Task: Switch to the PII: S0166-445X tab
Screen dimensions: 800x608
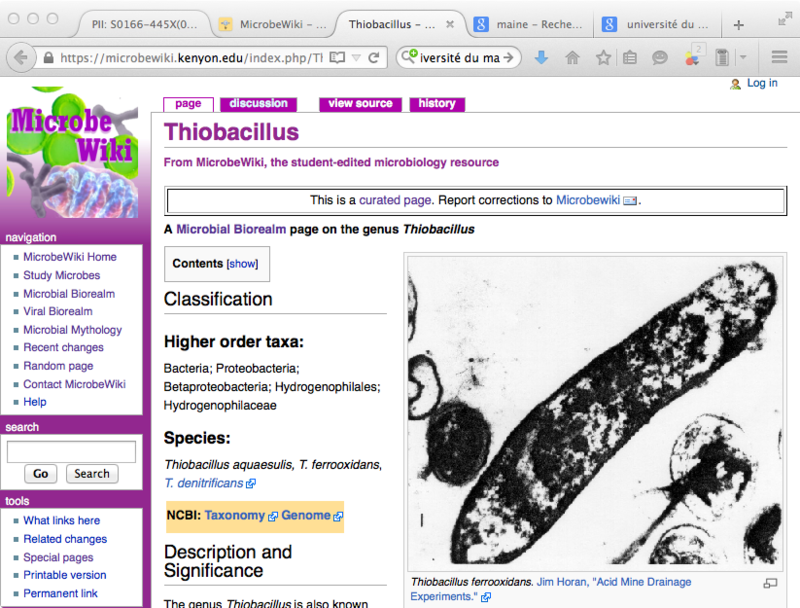Action: (x=144, y=24)
